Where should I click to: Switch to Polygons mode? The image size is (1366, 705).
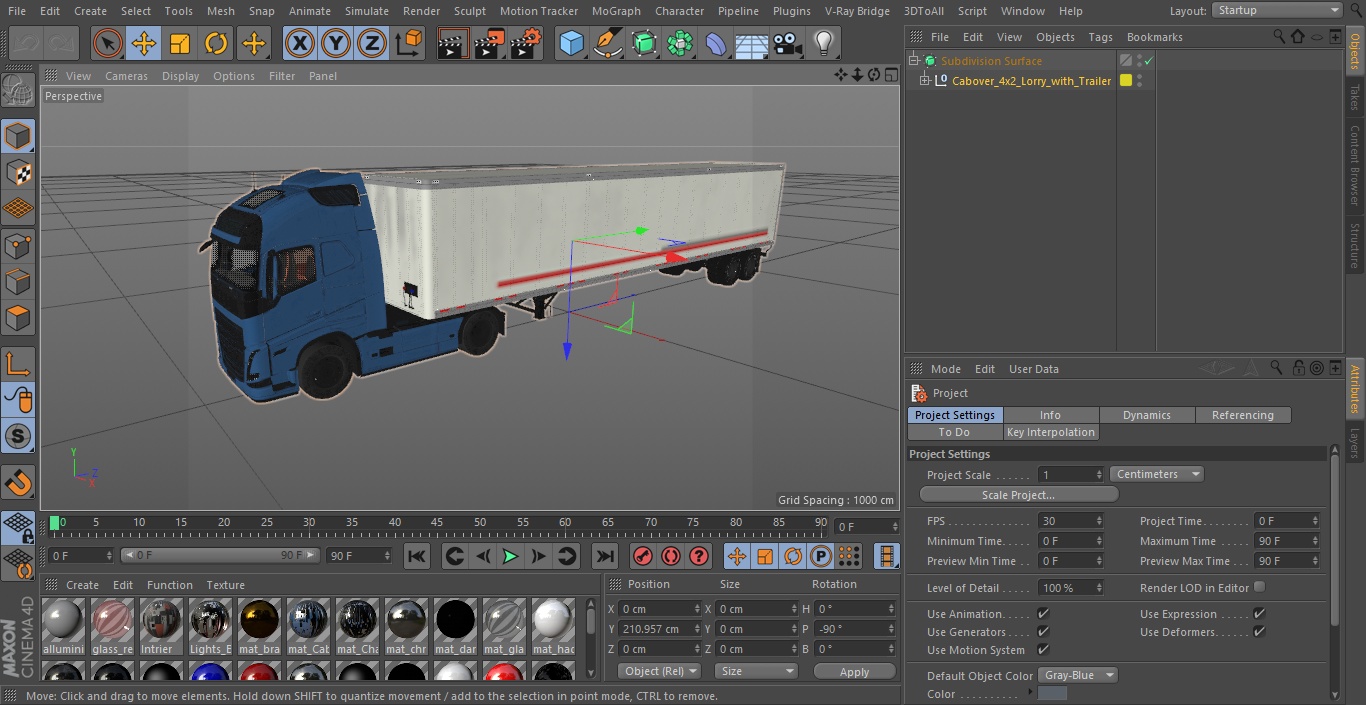pyautogui.click(x=18, y=318)
